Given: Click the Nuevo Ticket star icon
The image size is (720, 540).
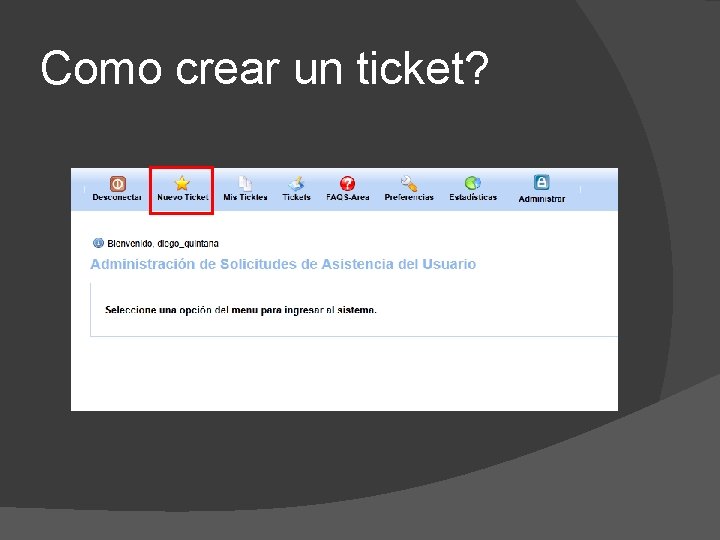Looking at the screenshot, I should coord(182,183).
